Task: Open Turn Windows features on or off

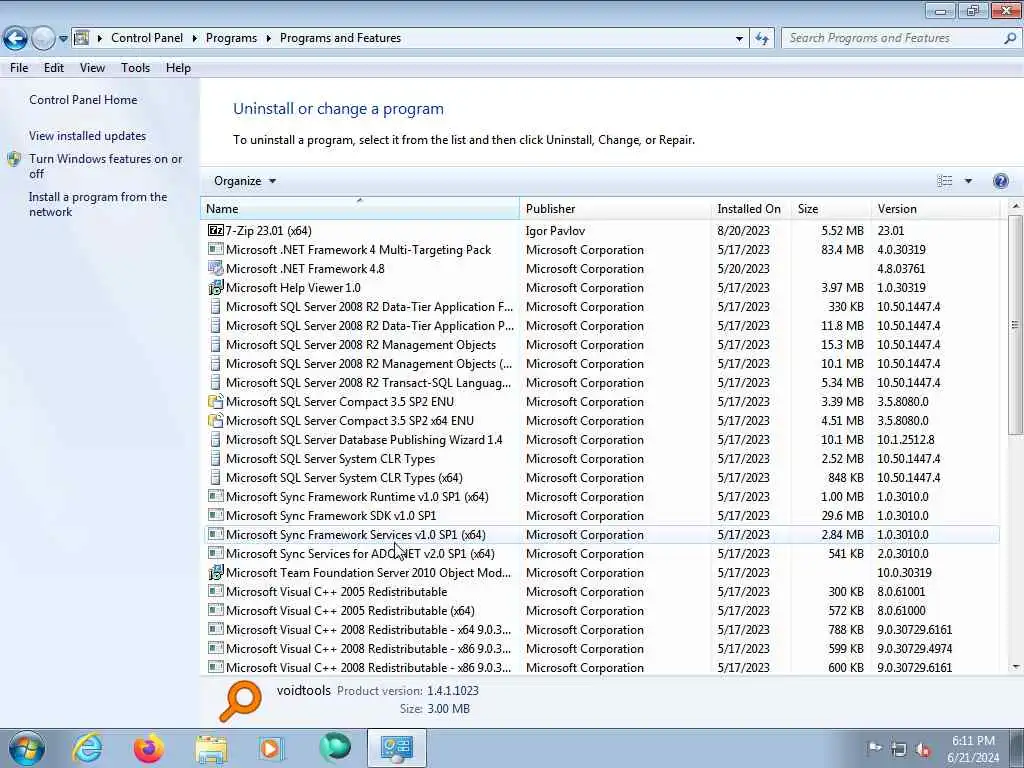Action: [105, 166]
